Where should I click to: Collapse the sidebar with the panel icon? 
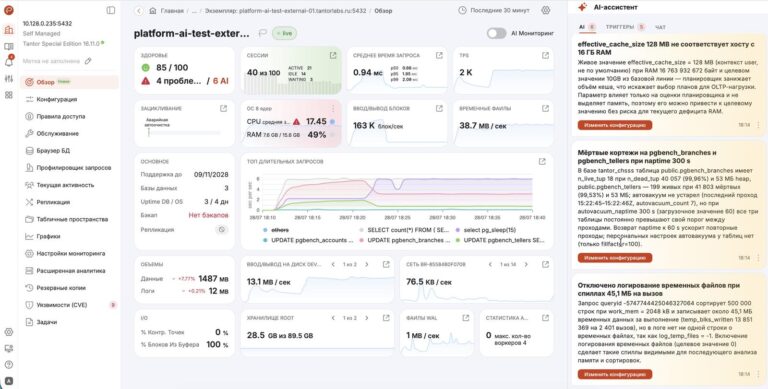[111, 10]
